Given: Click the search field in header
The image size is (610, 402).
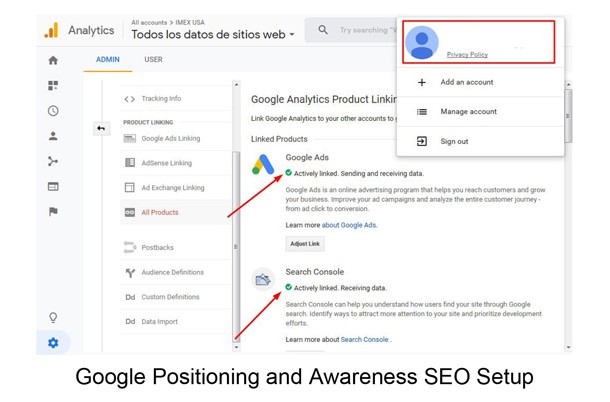Looking at the screenshot, I should pos(352,30).
